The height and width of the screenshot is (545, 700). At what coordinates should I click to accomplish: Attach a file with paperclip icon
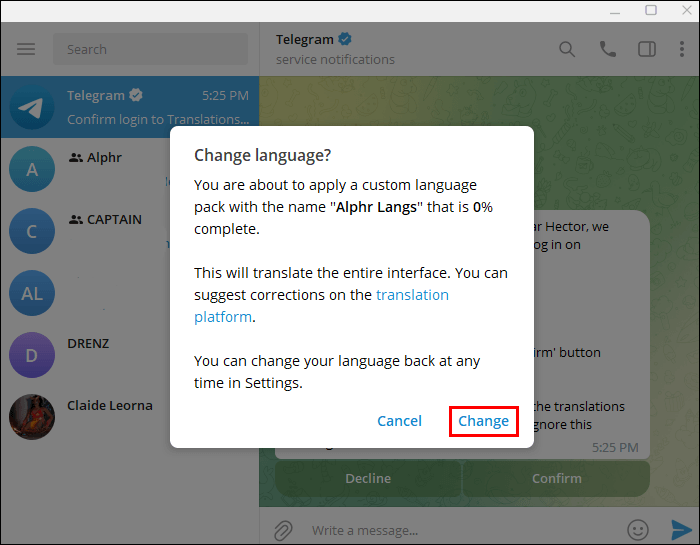pyautogui.click(x=283, y=530)
